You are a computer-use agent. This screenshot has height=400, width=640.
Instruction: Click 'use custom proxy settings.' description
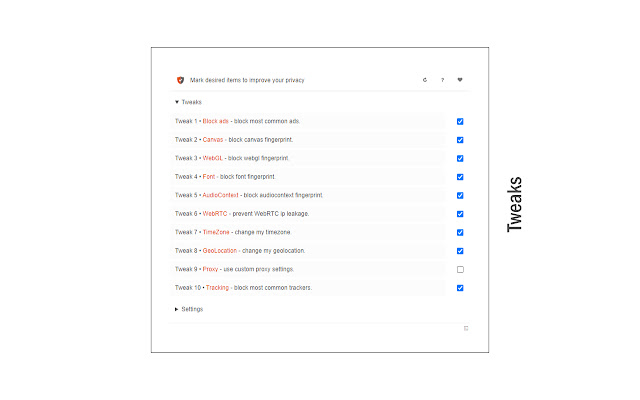coord(259,269)
